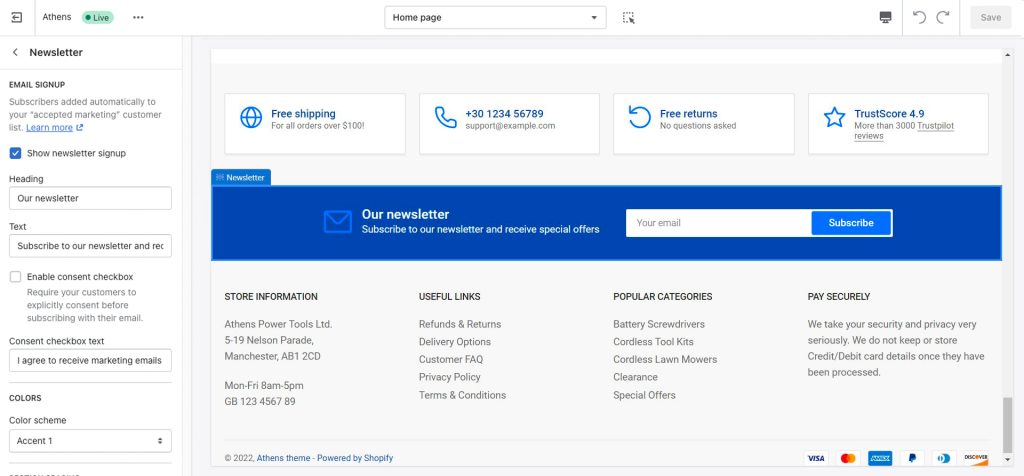Open the Delivery Options link

point(455,341)
